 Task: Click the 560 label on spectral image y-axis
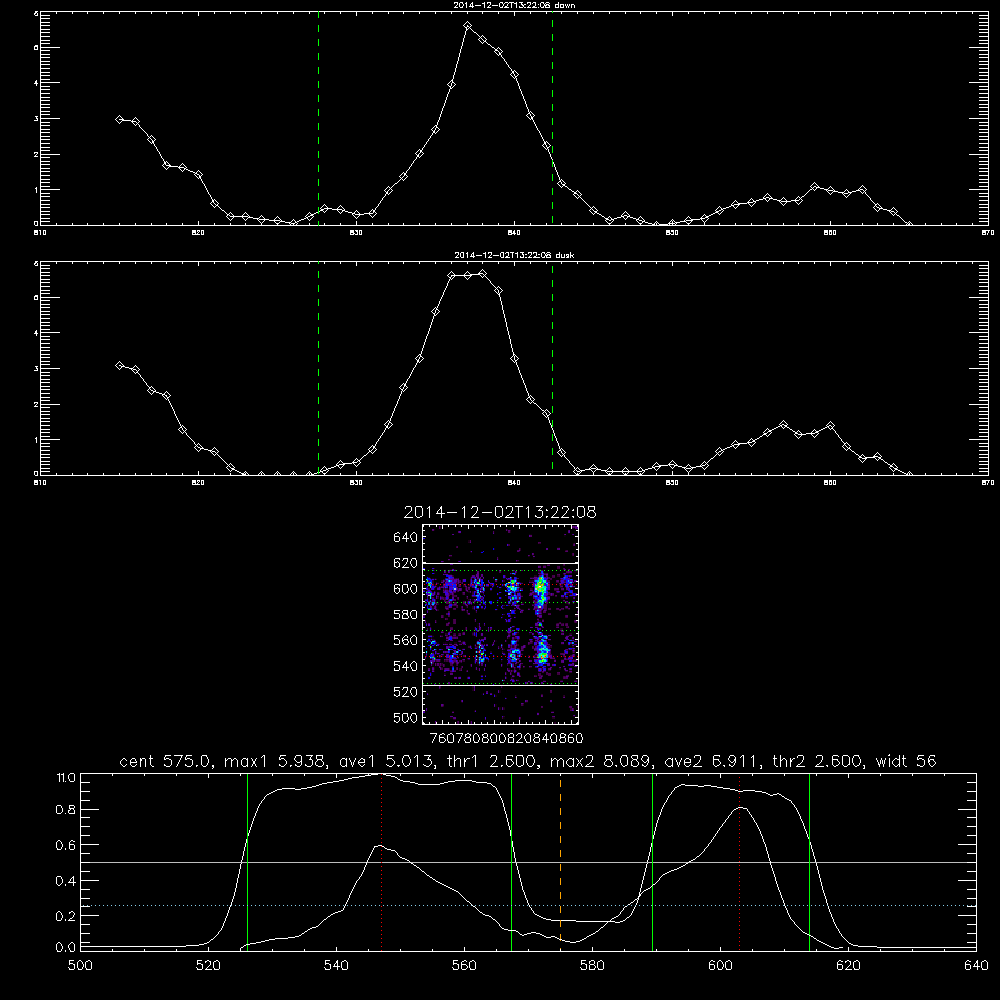pyautogui.click(x=405, y=640)
